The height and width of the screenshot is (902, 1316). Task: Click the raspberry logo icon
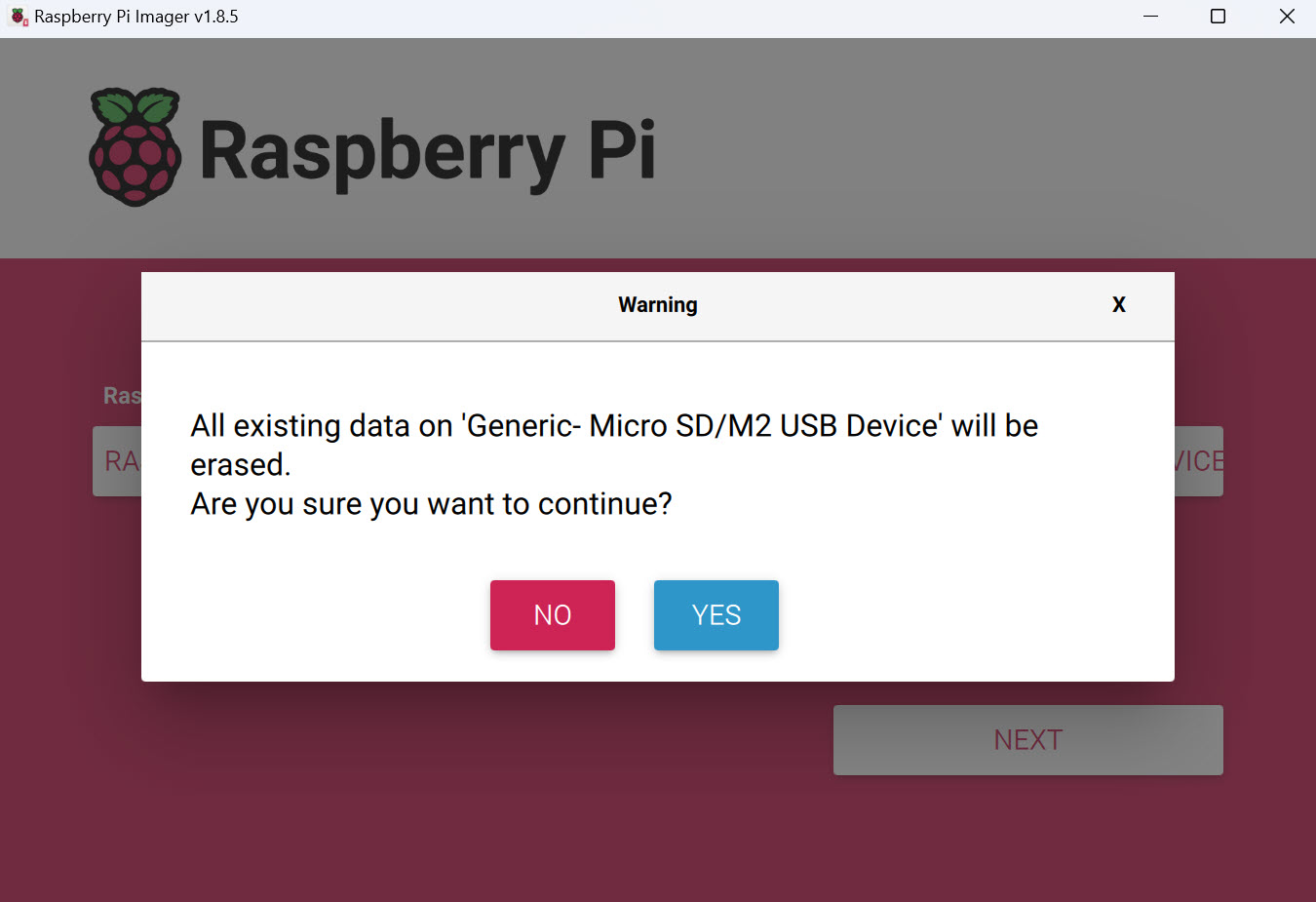[x=135, y=147]
